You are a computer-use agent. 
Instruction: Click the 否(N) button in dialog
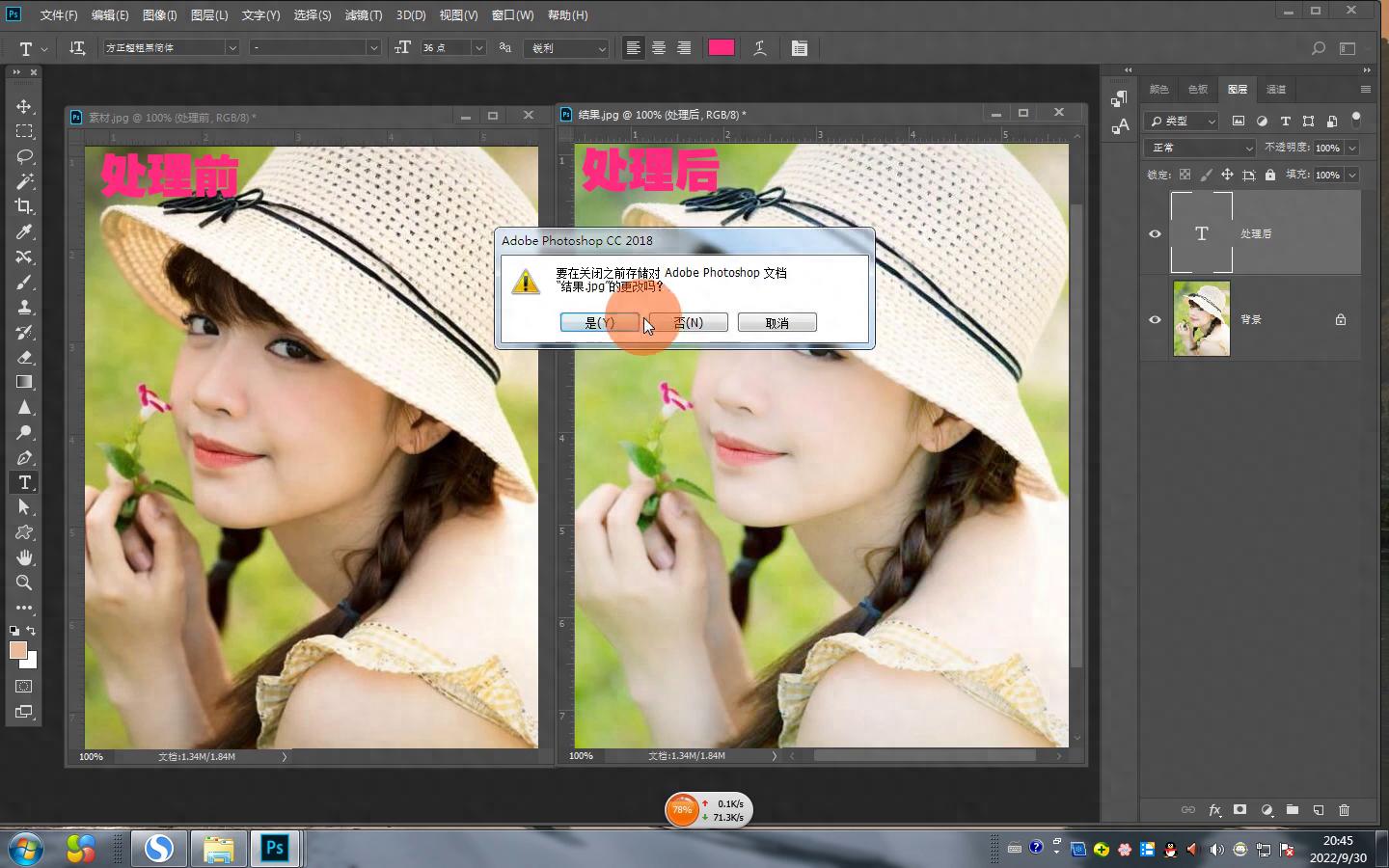[689, 323]
